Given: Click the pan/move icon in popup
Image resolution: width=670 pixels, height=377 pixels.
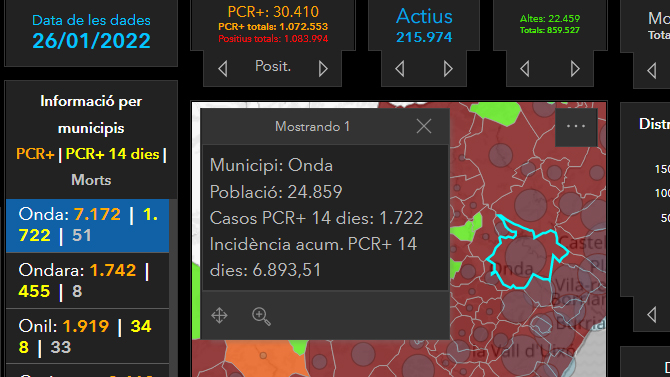Looking at the screenshot, I should (219, 315).
